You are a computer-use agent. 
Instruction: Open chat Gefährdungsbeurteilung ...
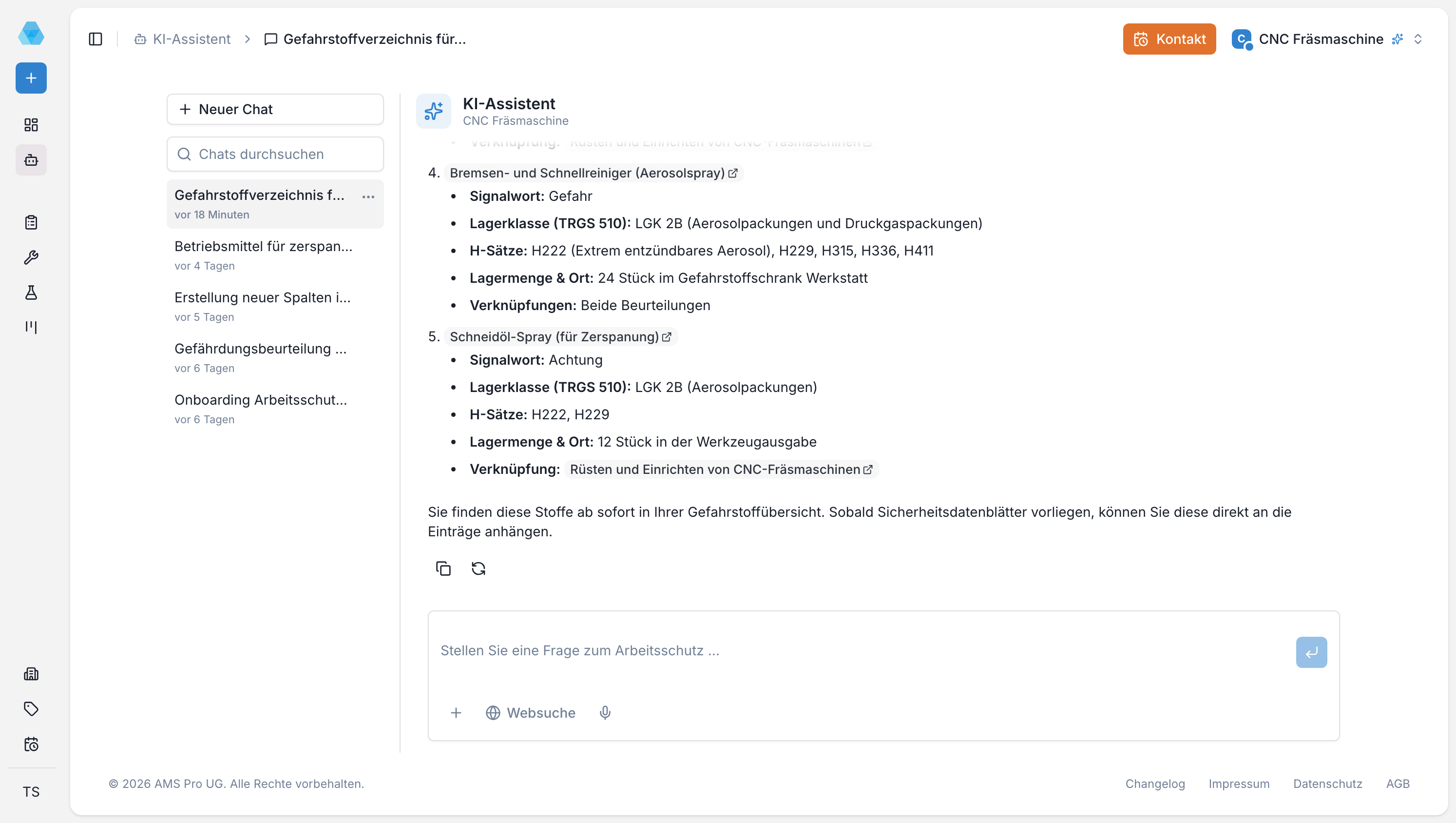[x=275, y=358]
